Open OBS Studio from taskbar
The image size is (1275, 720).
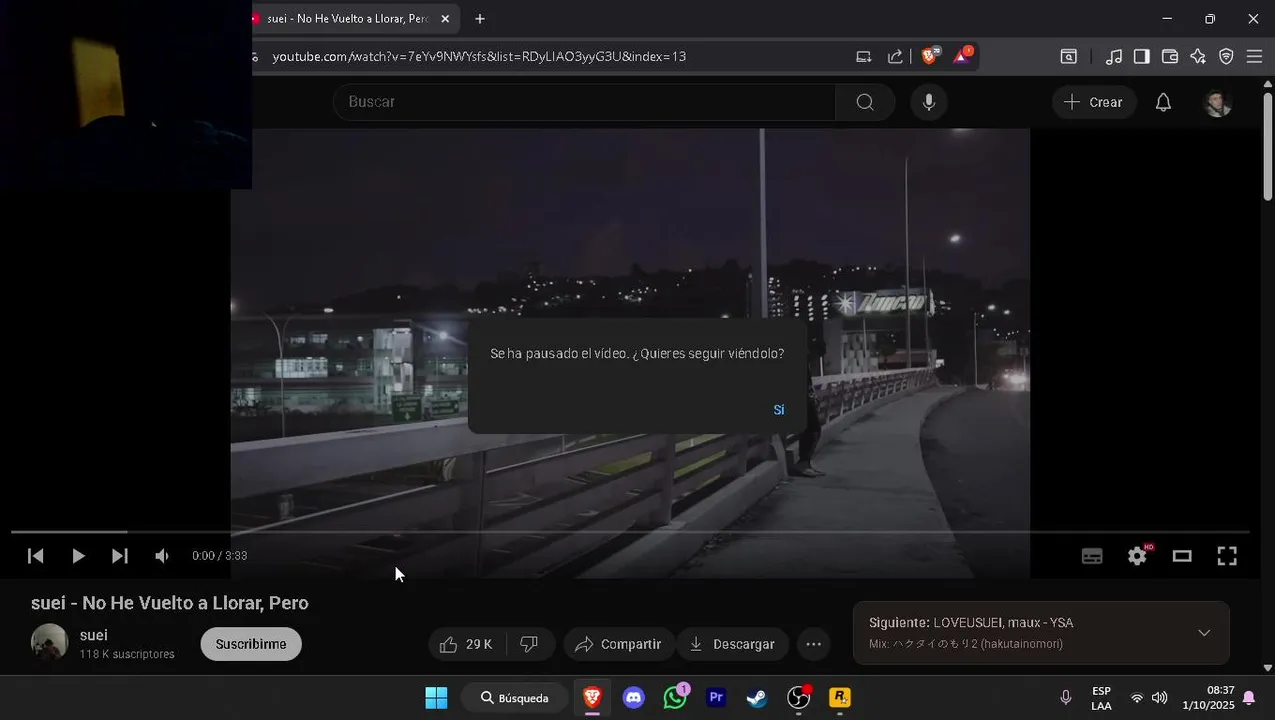click(799, 698)
